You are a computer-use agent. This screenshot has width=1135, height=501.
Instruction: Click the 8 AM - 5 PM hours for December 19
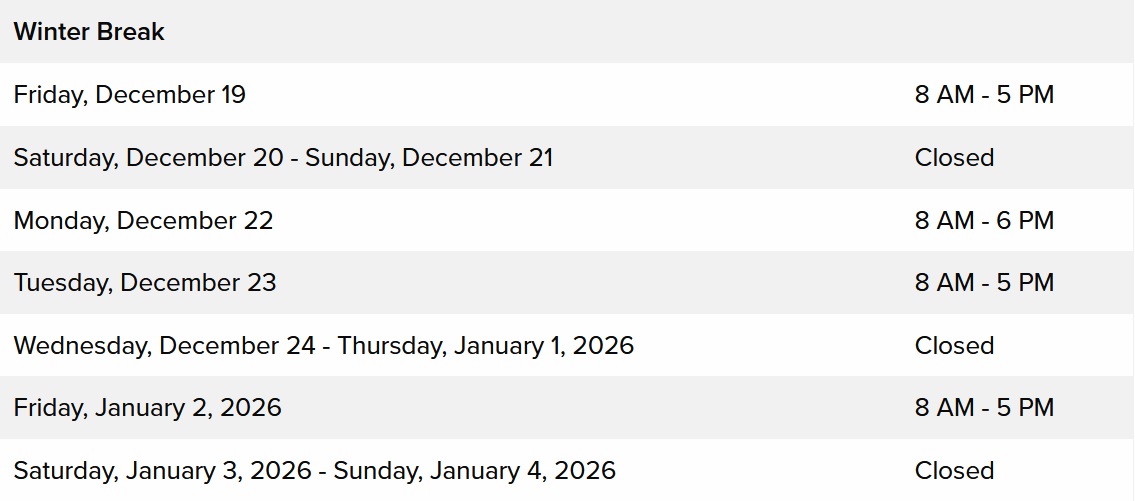pyautogui.click(x=984, y=95)
